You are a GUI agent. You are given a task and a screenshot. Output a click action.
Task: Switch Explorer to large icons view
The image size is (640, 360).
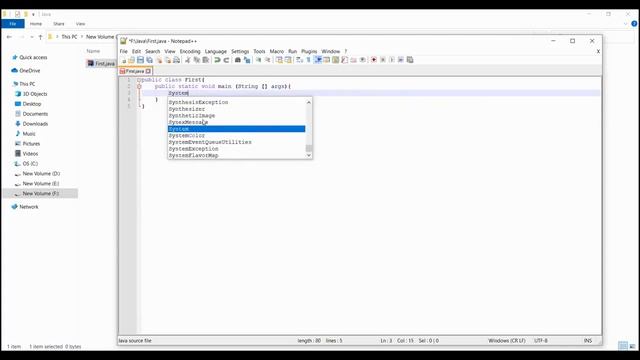pos(632,346)
